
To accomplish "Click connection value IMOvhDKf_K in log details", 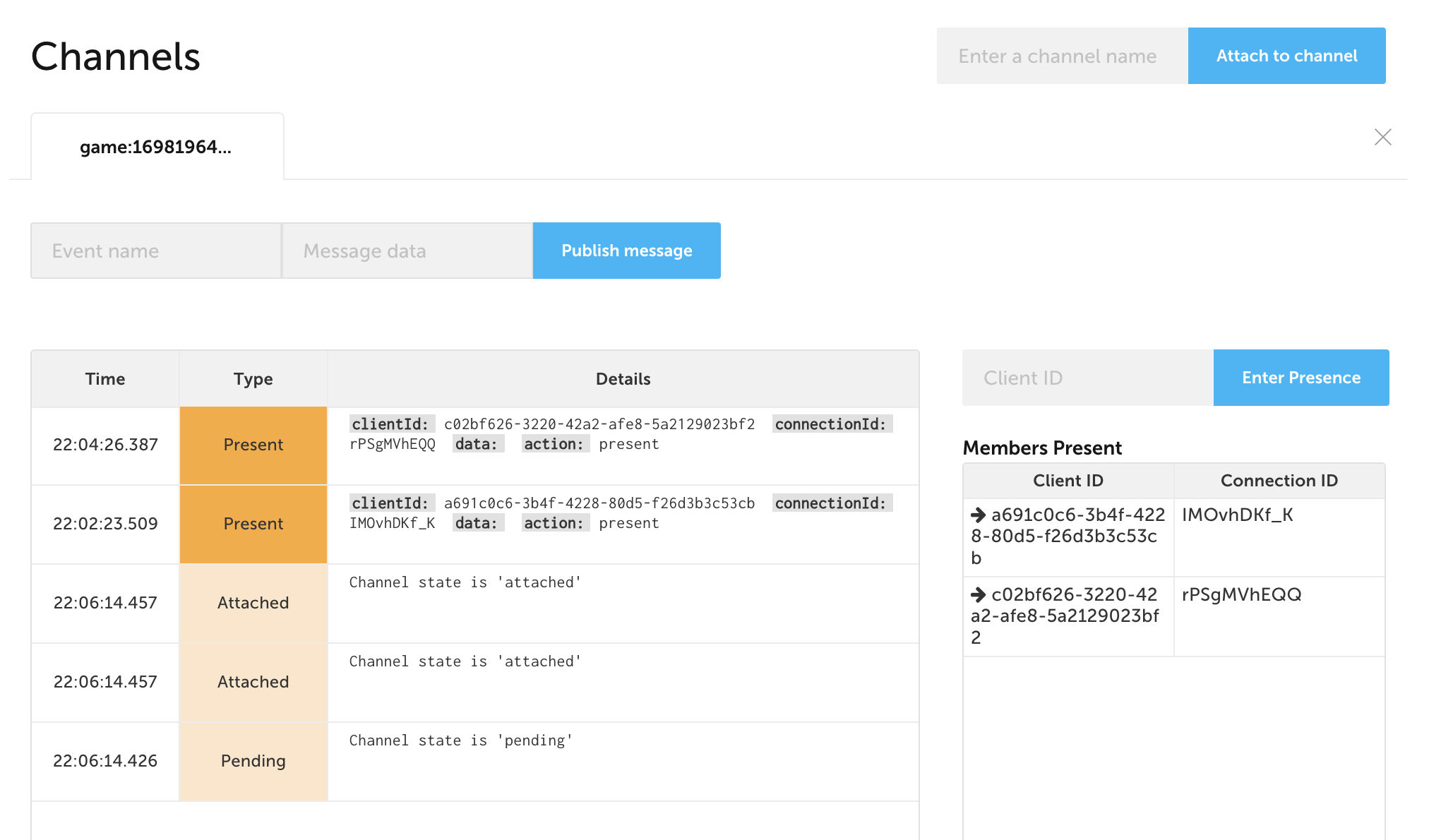I will click(x=393, y=523).
